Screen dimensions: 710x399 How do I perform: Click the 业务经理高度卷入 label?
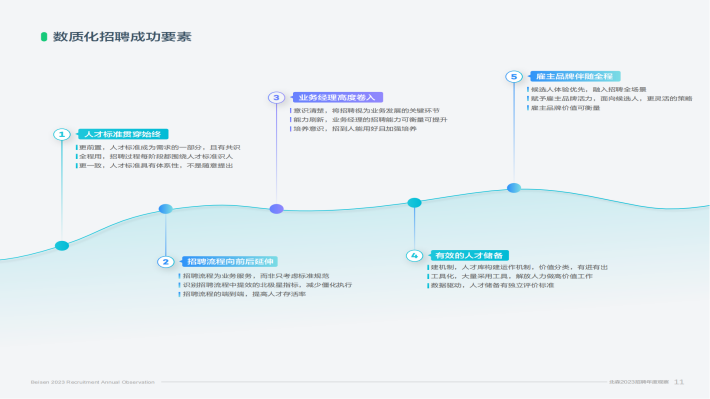point(337,97)
